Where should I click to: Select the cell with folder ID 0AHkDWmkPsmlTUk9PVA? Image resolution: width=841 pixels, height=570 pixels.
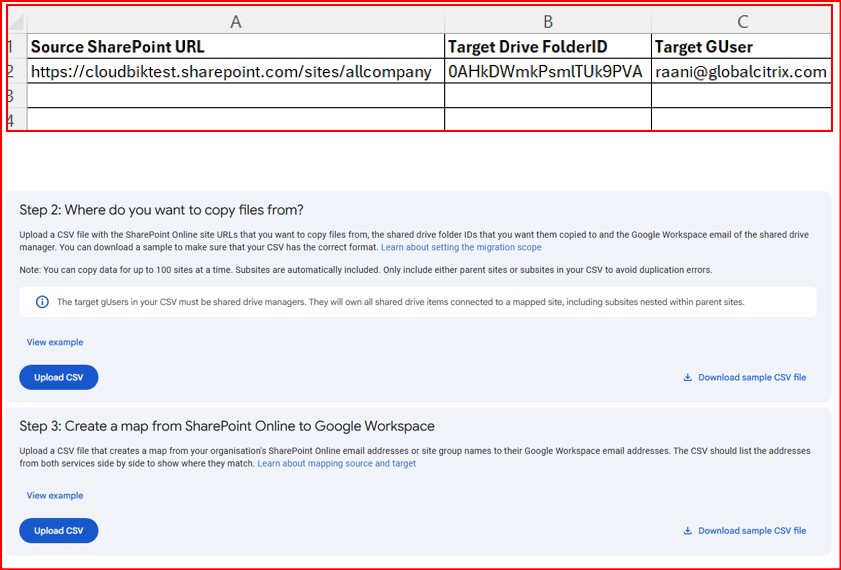click(x=547, y=71)
